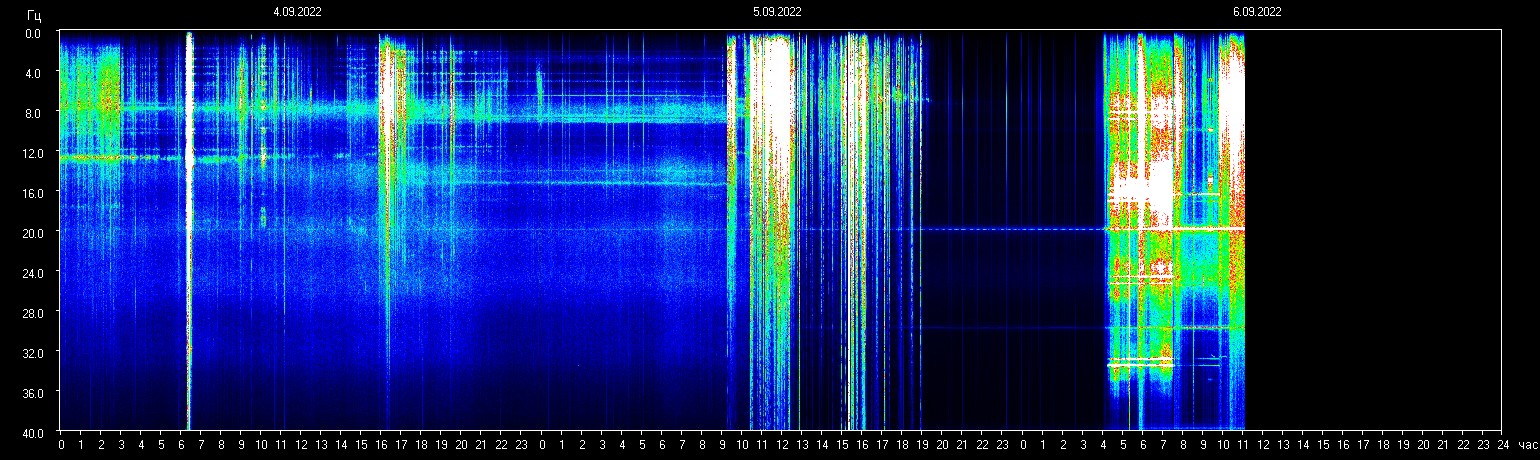1540x460 pixels.
Task: Select the 5.09.2022 date header
Action: [x=777, y=12]
